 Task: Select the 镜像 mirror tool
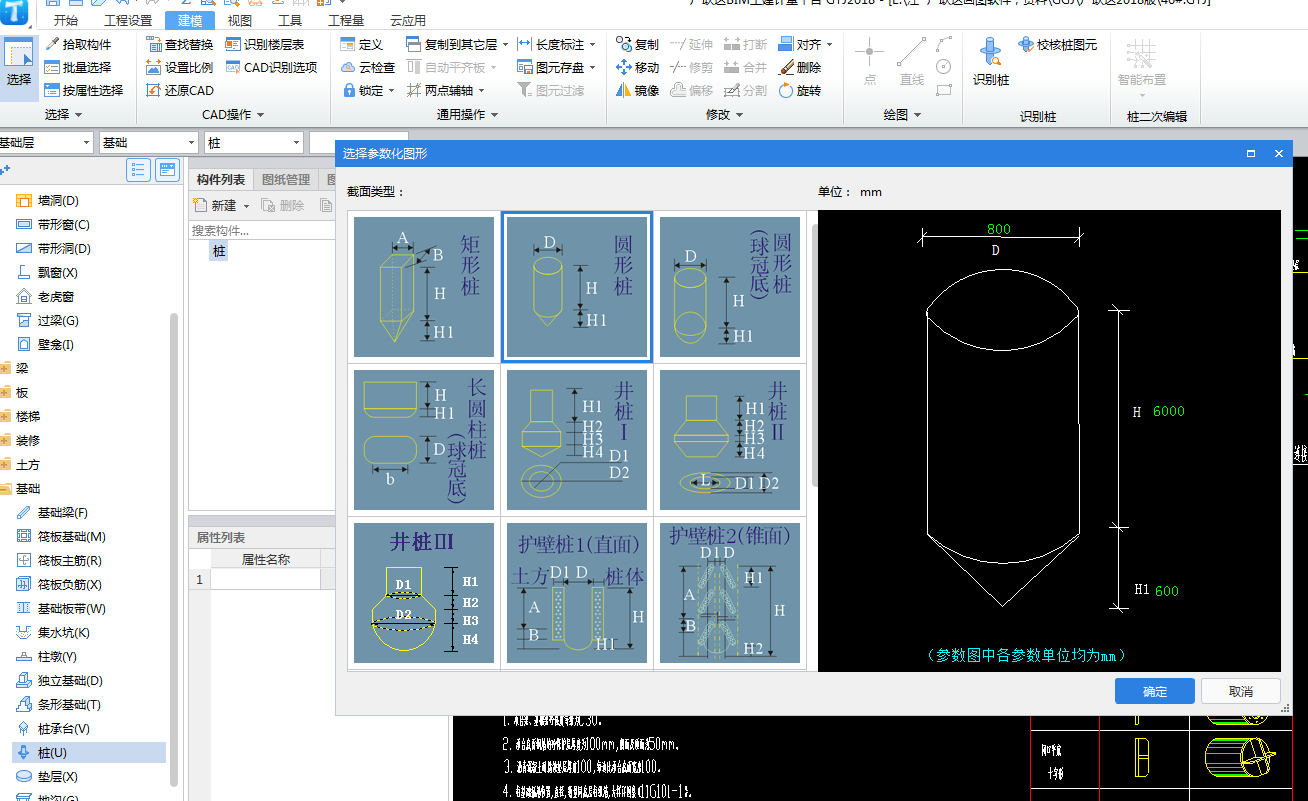(637, 90)
